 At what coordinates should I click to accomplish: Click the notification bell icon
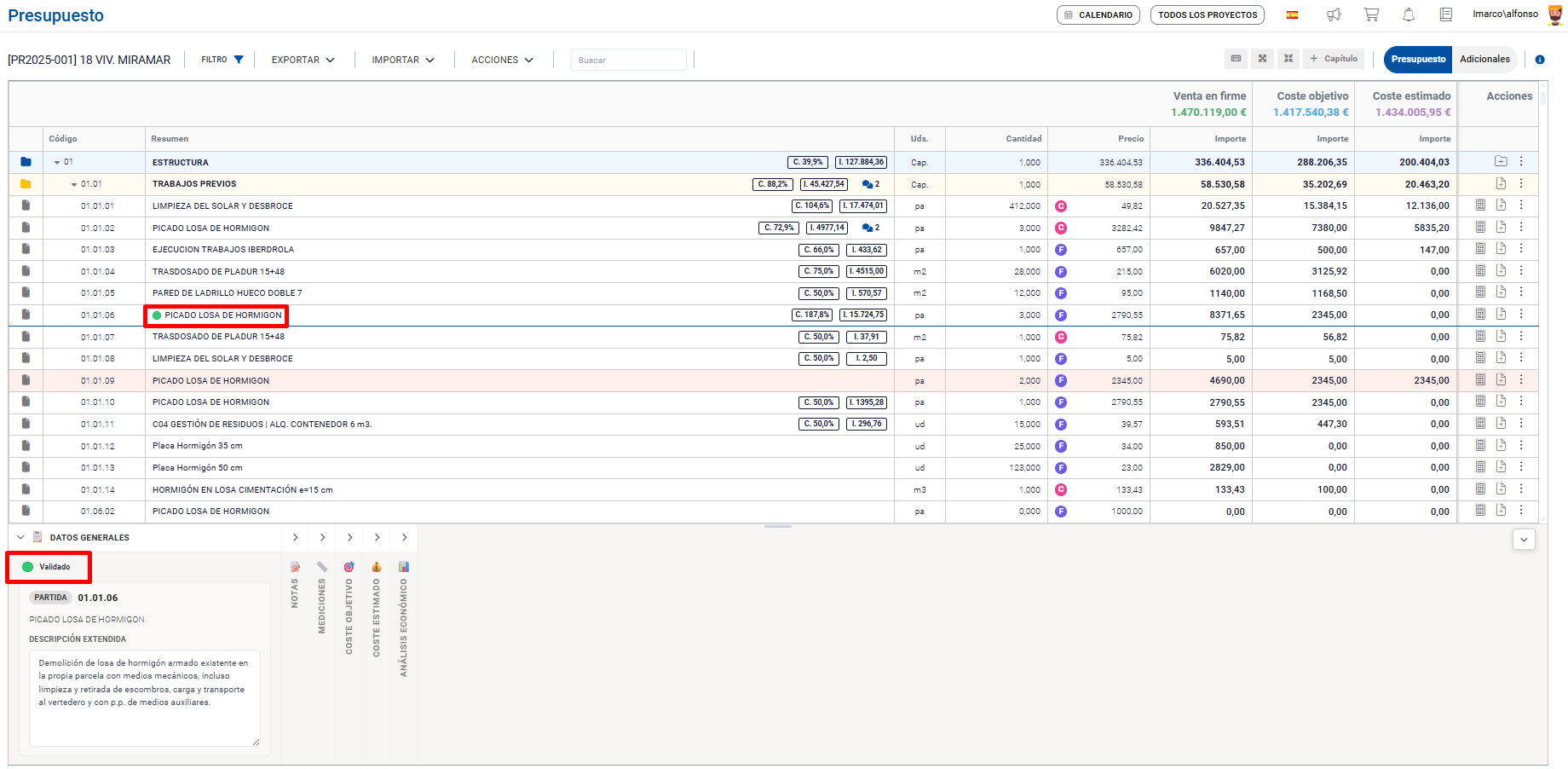point(1409,14)
